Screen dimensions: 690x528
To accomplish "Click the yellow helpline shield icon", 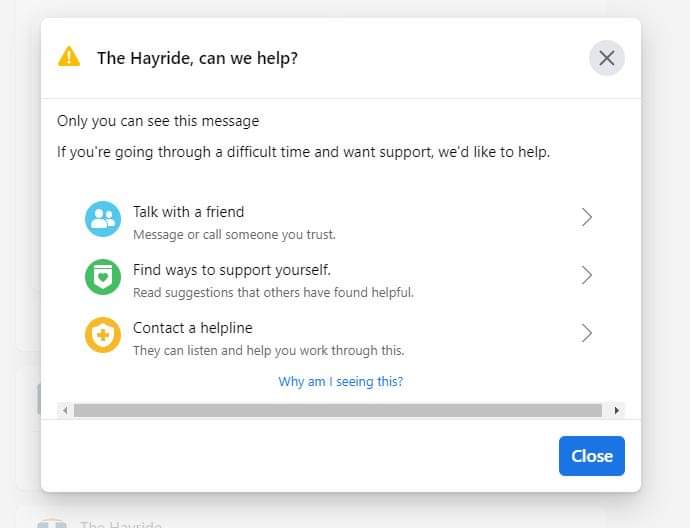I will tap(103, 335).
